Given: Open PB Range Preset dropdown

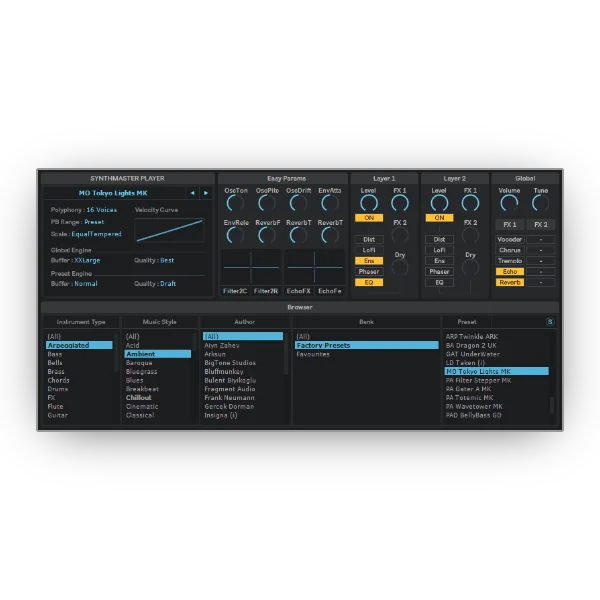Looking at the screenshot, I should [94, 222].
